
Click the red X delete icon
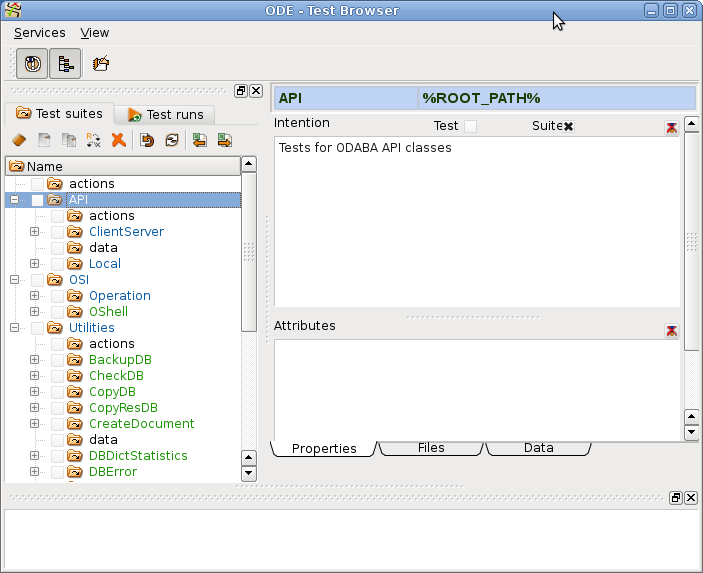[118, 141]
